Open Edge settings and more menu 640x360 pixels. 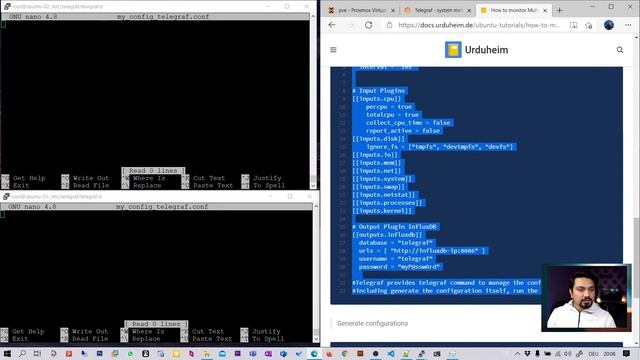tap(628, 25)
